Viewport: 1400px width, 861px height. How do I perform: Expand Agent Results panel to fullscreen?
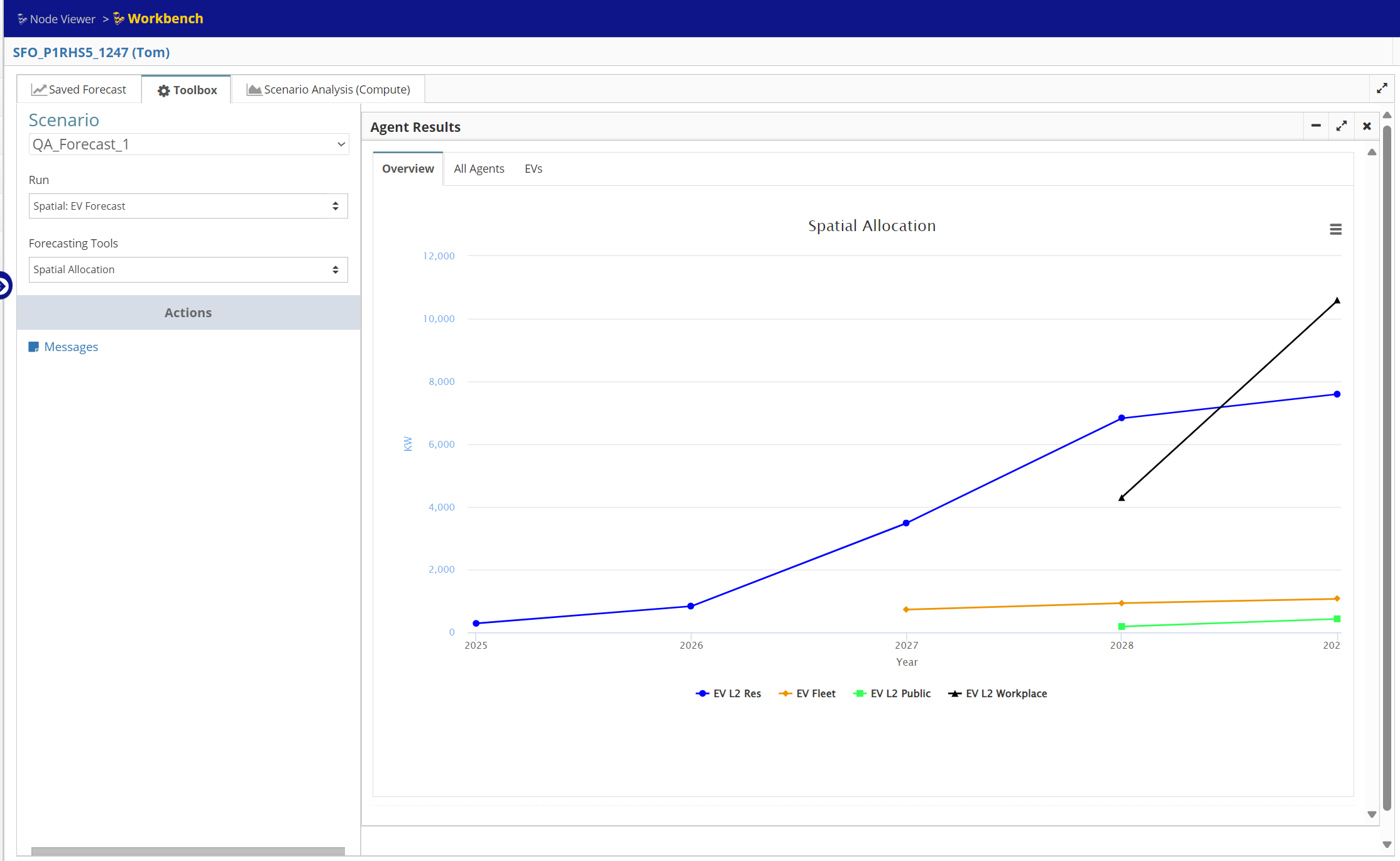(x=1341, y=126)
